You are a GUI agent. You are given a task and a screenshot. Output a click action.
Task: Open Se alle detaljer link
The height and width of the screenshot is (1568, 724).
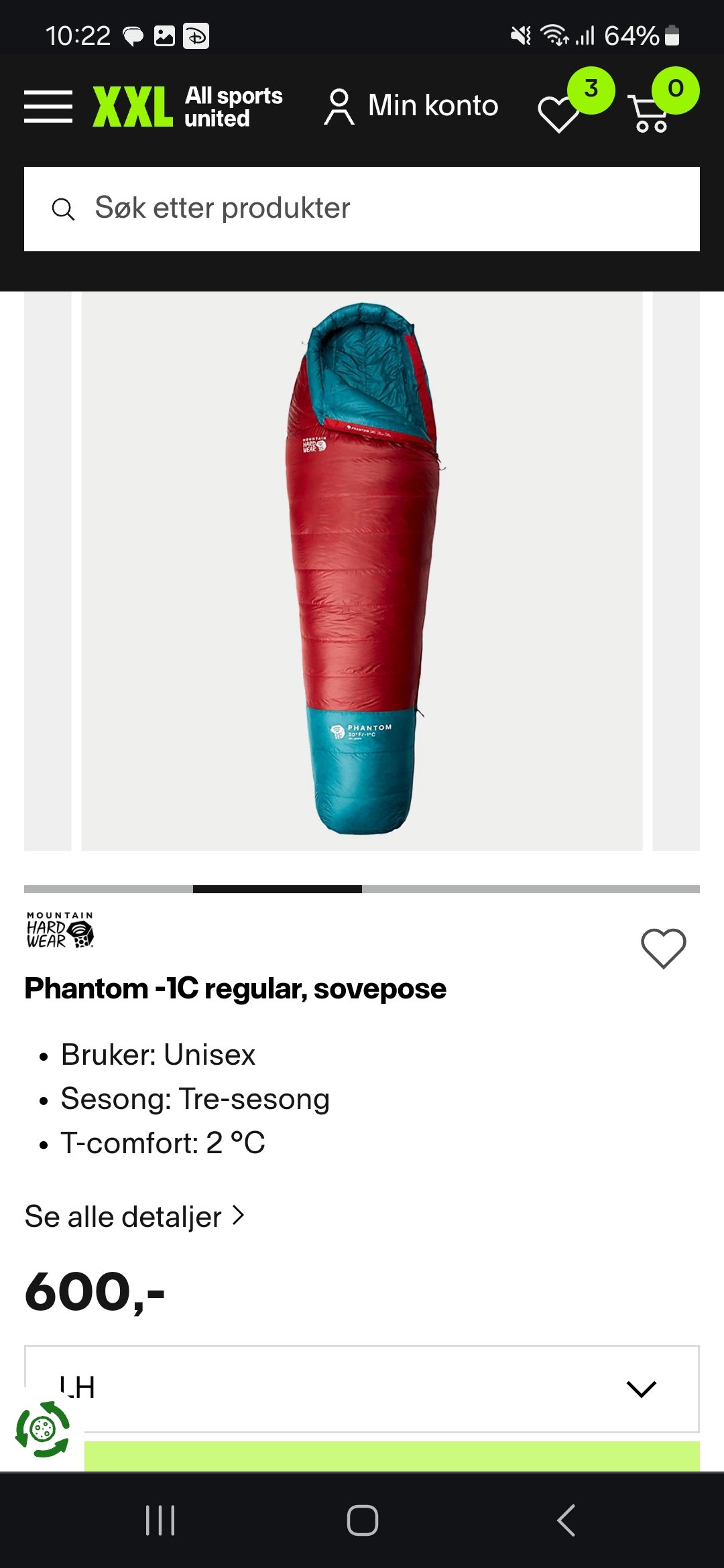[134, 1216]
